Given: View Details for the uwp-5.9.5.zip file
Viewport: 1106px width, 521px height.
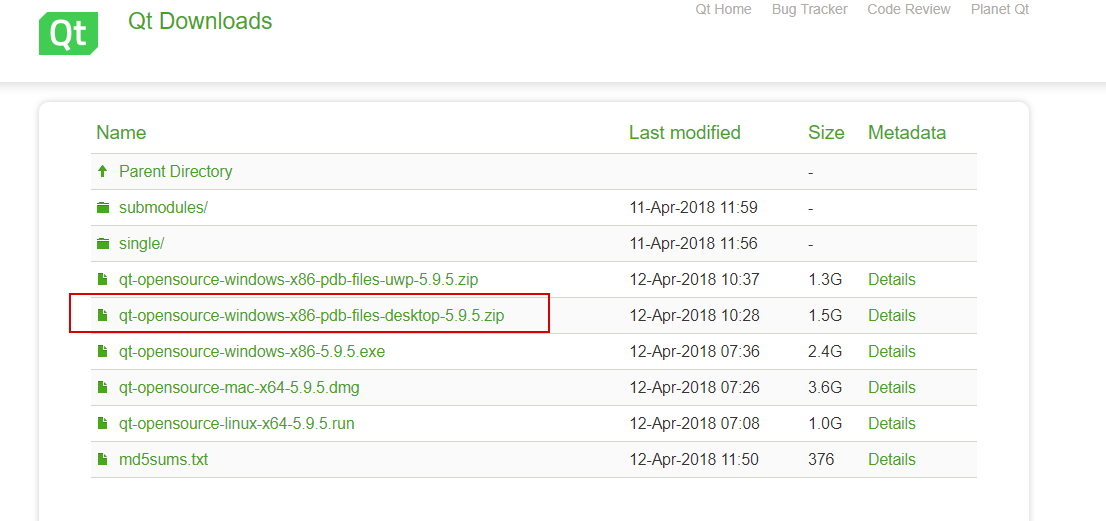Looking at the screenshot, I should [892, 280].
